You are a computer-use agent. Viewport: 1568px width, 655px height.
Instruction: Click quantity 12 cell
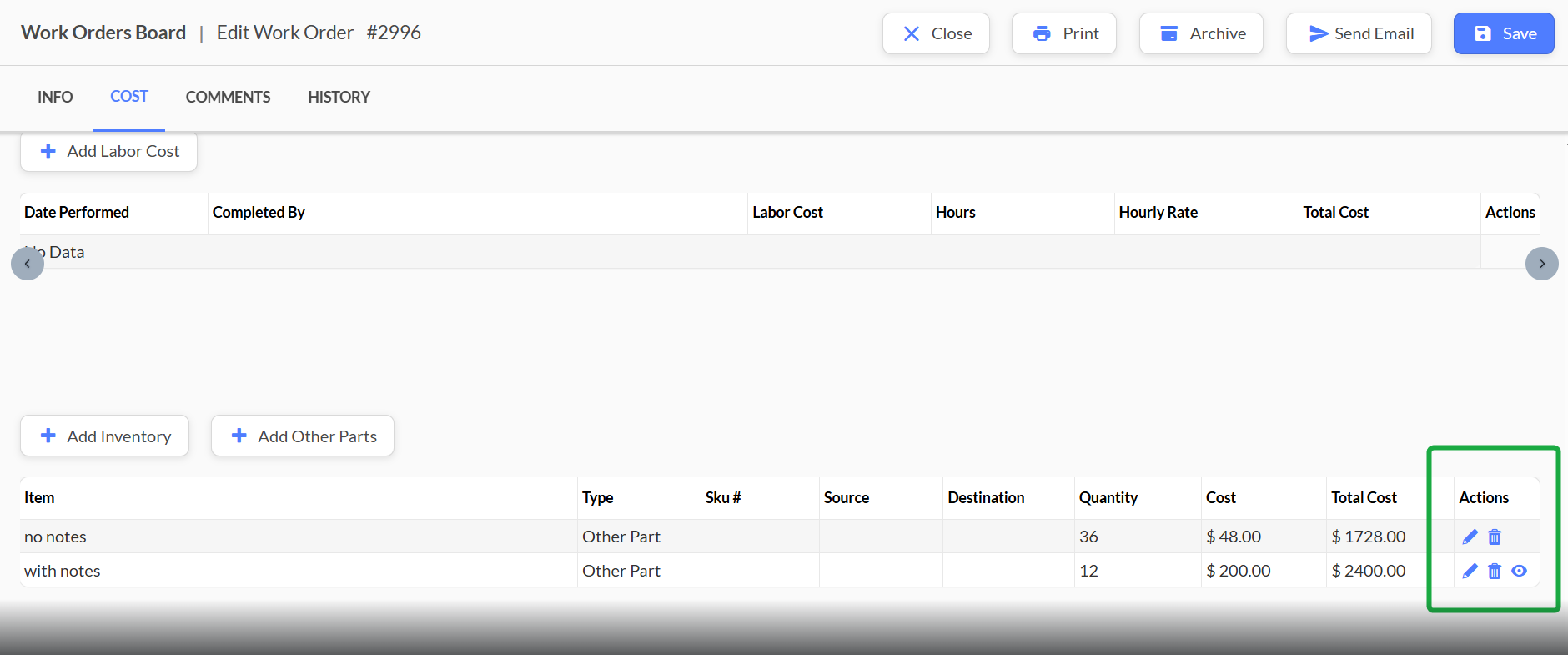coord(1138,571)
